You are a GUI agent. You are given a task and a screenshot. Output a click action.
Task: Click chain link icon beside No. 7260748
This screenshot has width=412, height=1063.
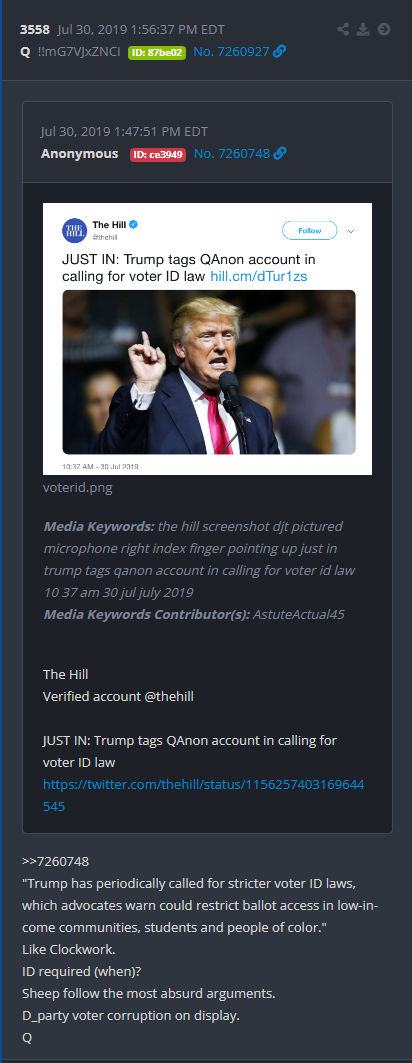click(x=279, y=153)
